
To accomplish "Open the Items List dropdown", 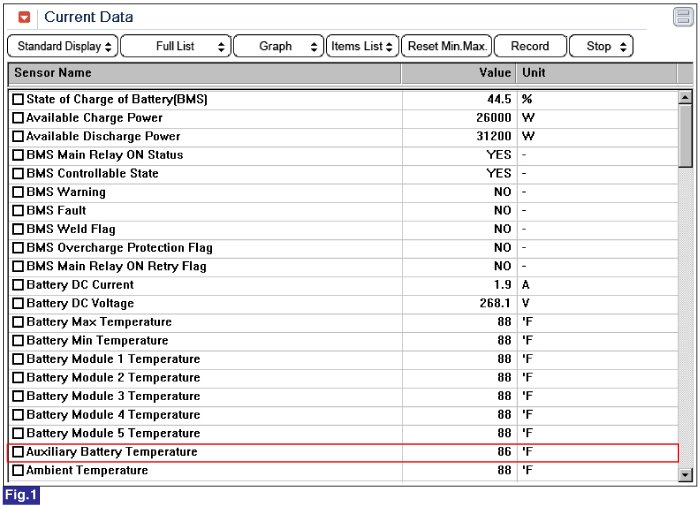I will pyautogui.click(x=362, y=46).
